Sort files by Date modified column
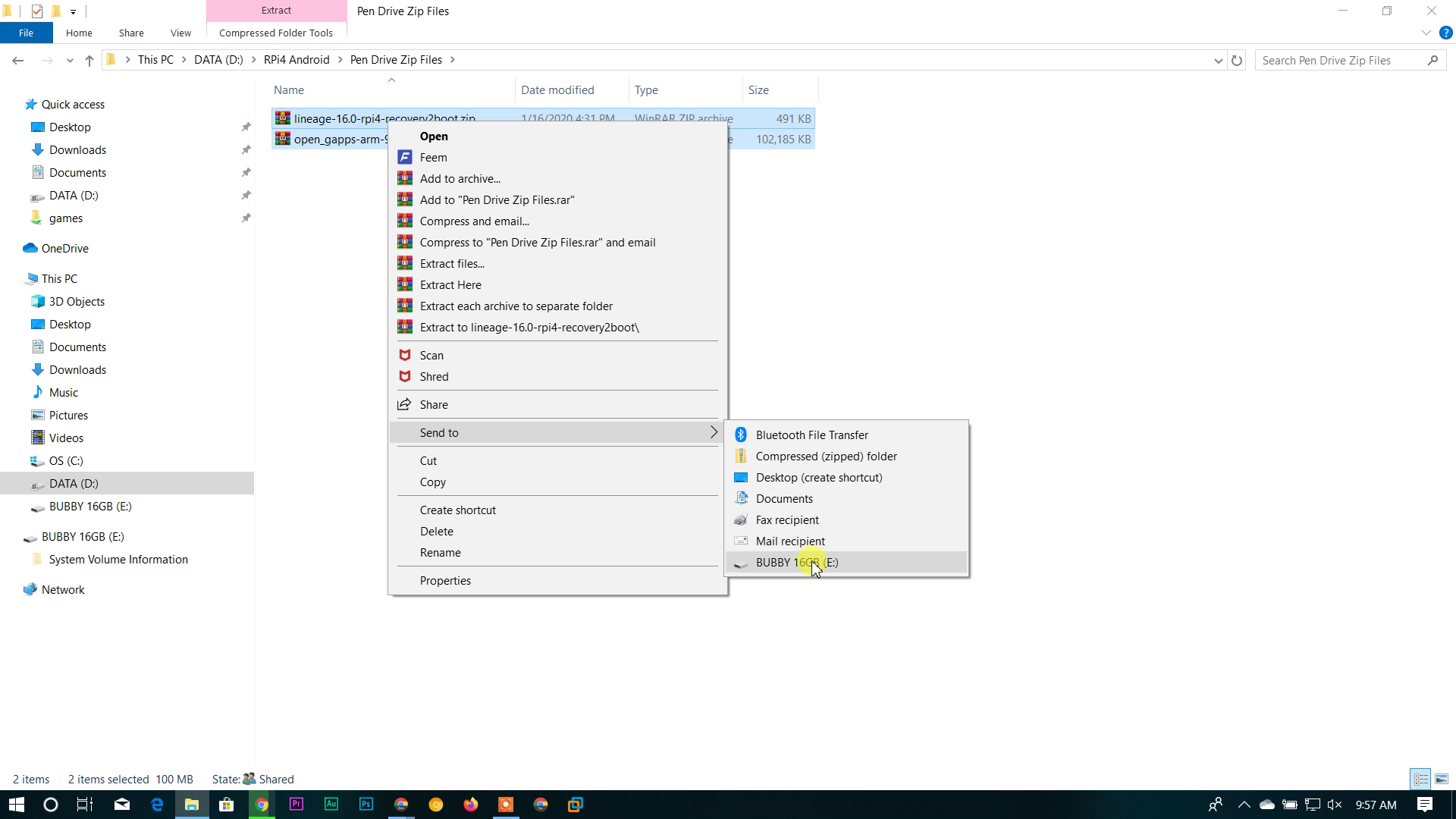 click(557, 89)
